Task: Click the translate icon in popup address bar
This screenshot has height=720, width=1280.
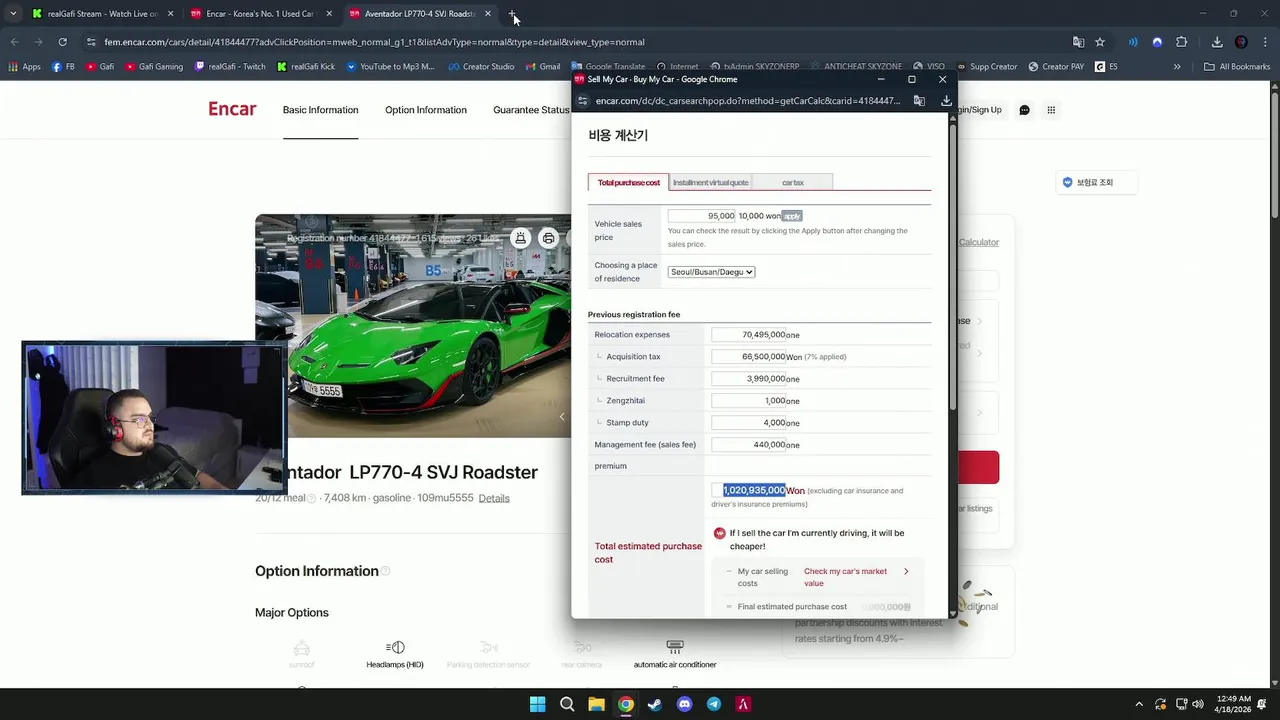Action: pyautogui.click(x=919, y=101)
